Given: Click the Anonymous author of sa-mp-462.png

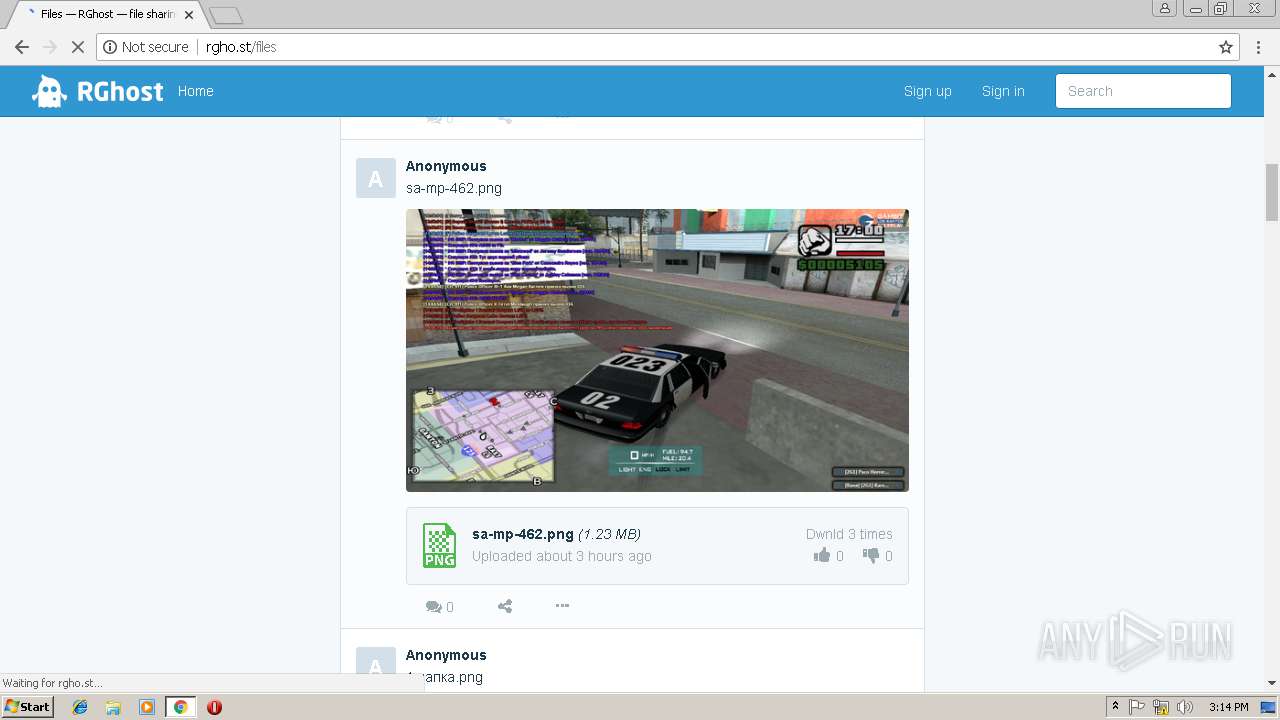Looking at the screenshot, I should [x=446, y=166].
